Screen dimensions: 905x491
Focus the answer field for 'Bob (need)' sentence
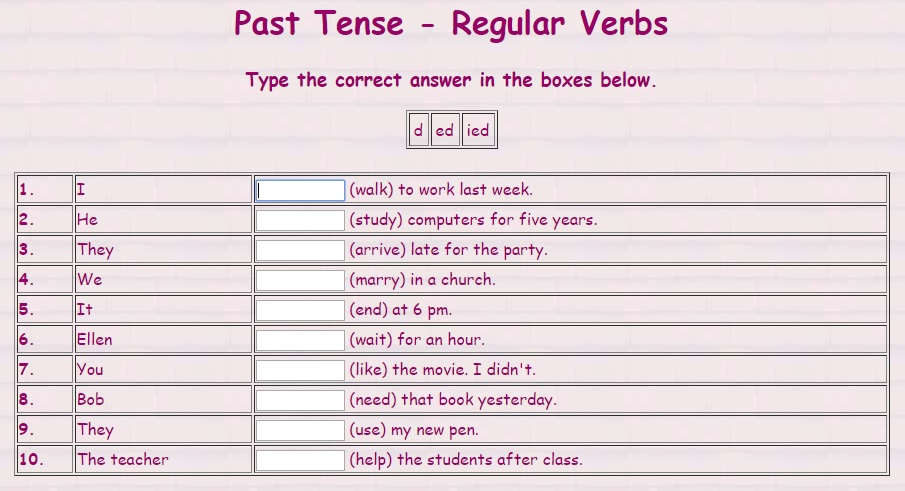pyautogui.click(x=300, y=400)
